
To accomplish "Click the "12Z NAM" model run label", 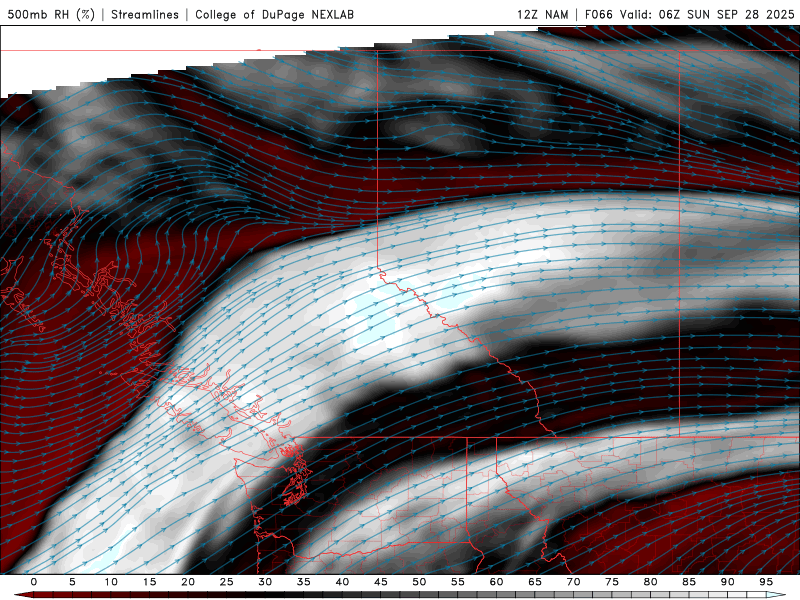I will tap(542, 14).
